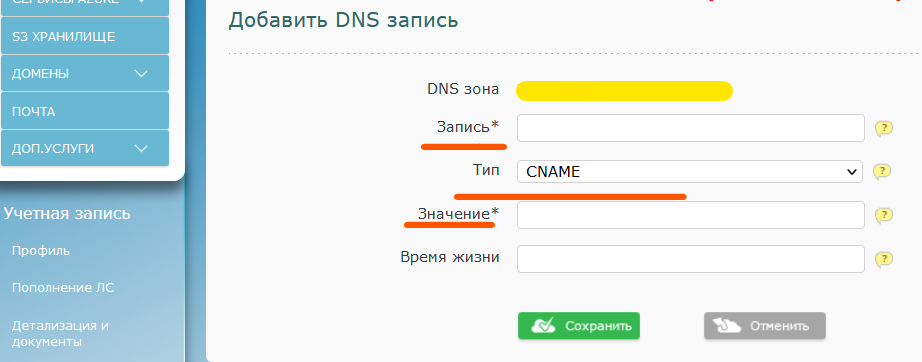Click cloud icon on Отменить button
The height and width of the screenshot is (362, 922).
(727, 326)
